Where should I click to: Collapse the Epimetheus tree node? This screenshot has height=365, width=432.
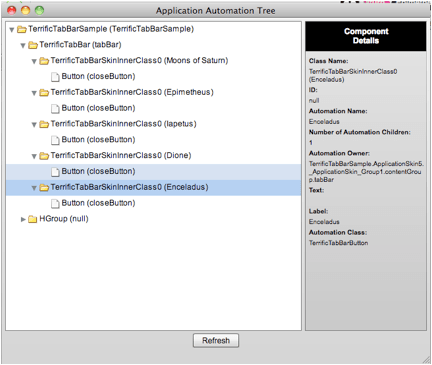(34, 93)
